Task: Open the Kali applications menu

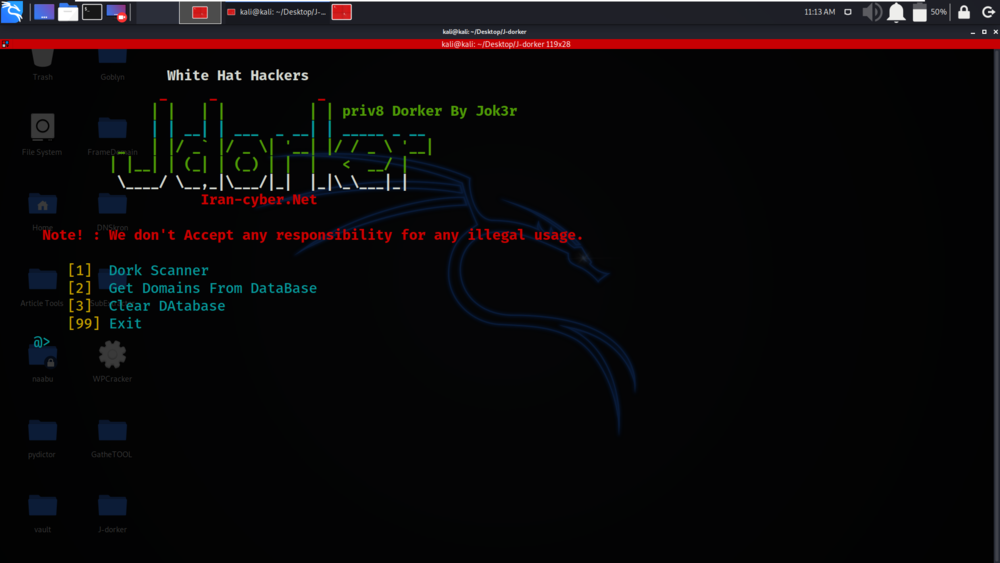Action: click(12, 11)
